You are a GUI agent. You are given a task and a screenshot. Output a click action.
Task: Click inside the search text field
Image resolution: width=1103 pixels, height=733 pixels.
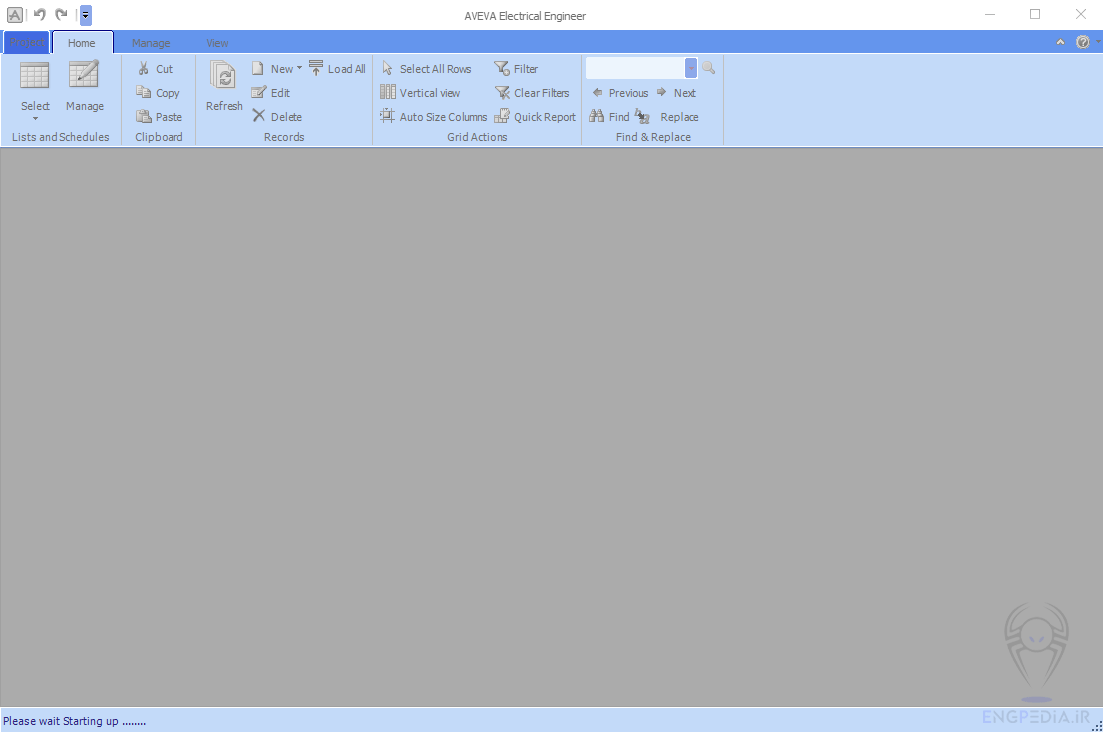pyautogui.click(x=636, y=68)
